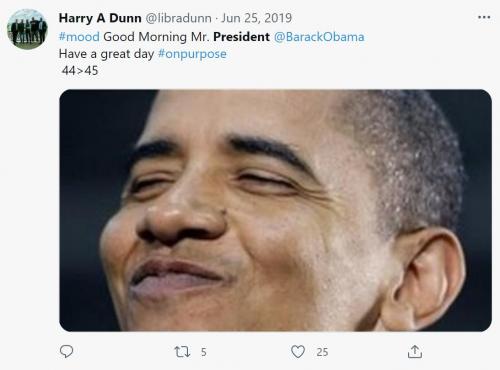View the retweet count of 5
Image resolution: width=500 pixels, height=370 pixels.
[204, 352]
